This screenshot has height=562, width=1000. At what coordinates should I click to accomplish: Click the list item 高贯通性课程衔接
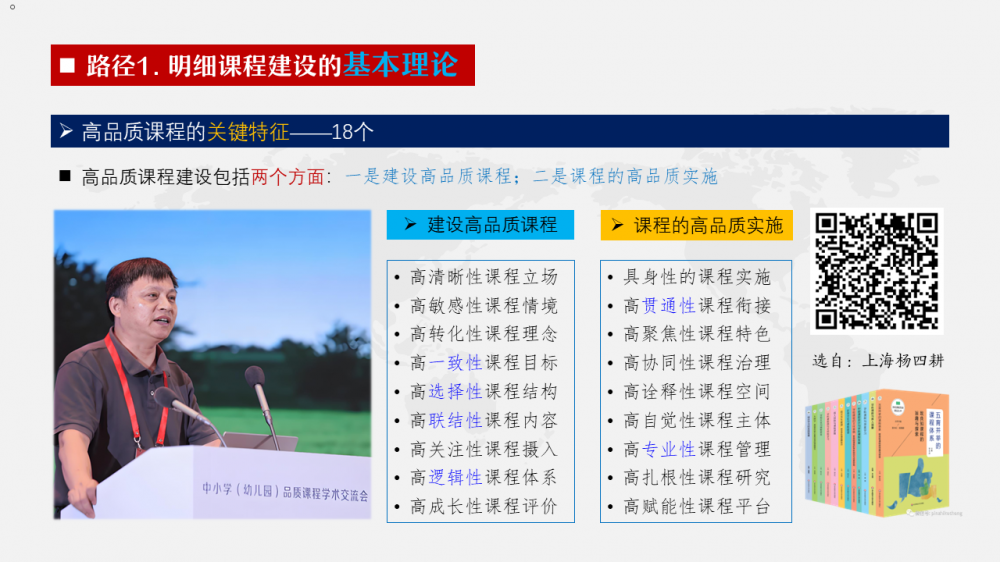tap(697, 306)
